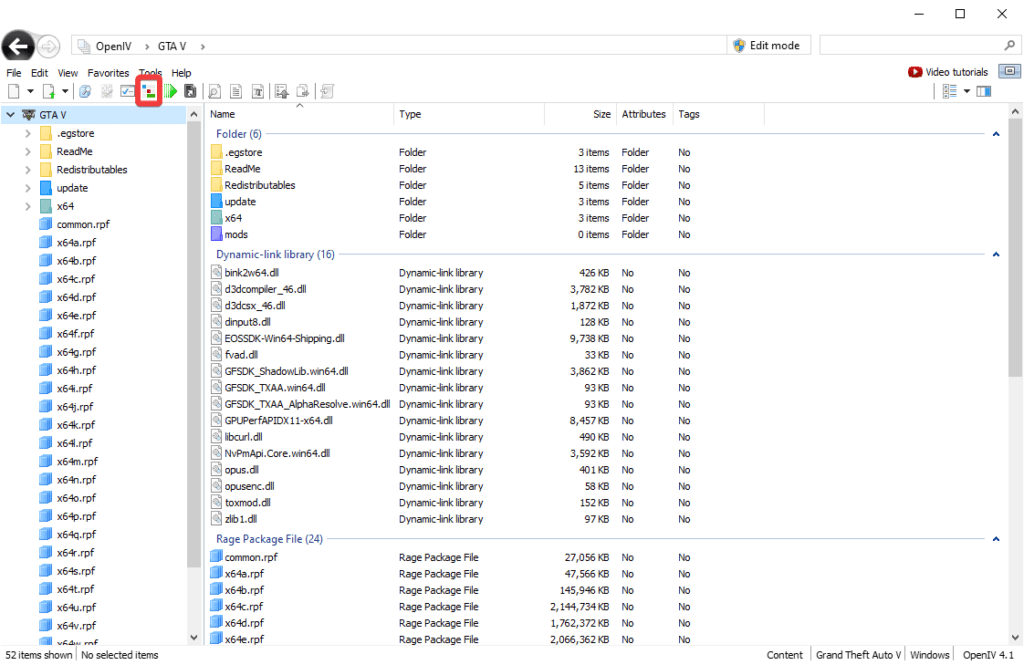Click the file list vertical scrollbar
Image resolution: width=1024 pixels, height=665 pixels.
pos(1016,250)
